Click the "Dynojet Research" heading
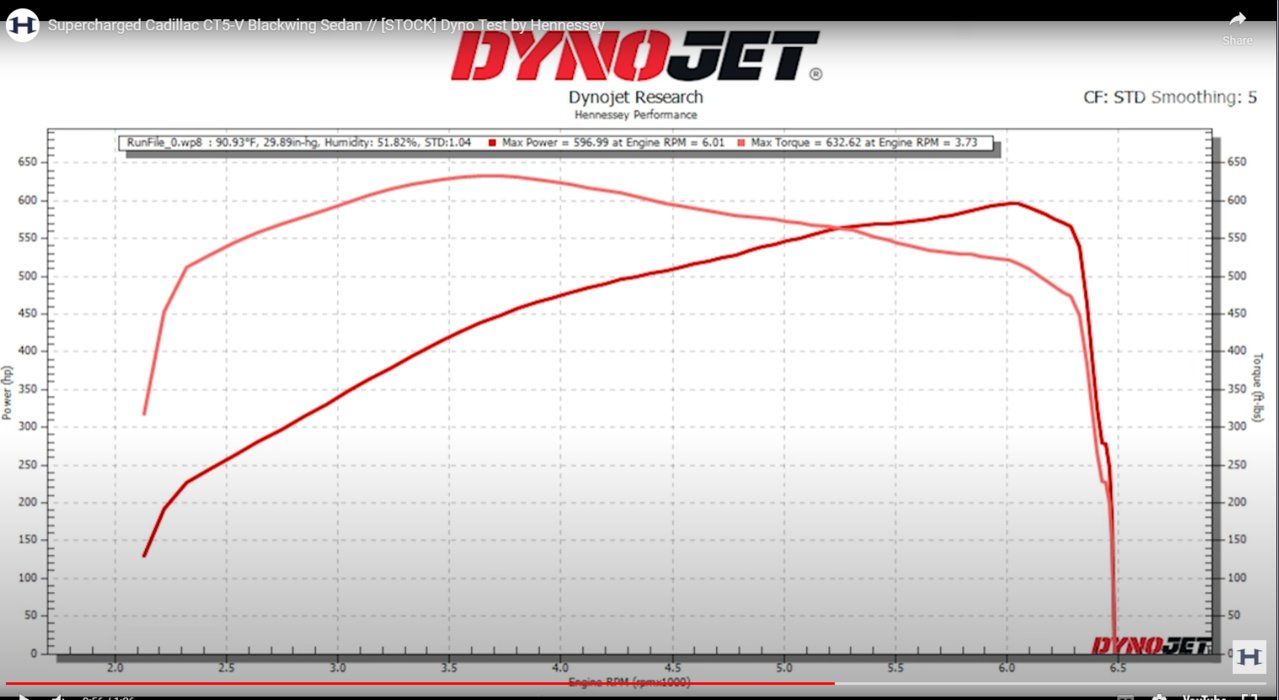This screenshot has height=700, width=1279. [636, 97]
